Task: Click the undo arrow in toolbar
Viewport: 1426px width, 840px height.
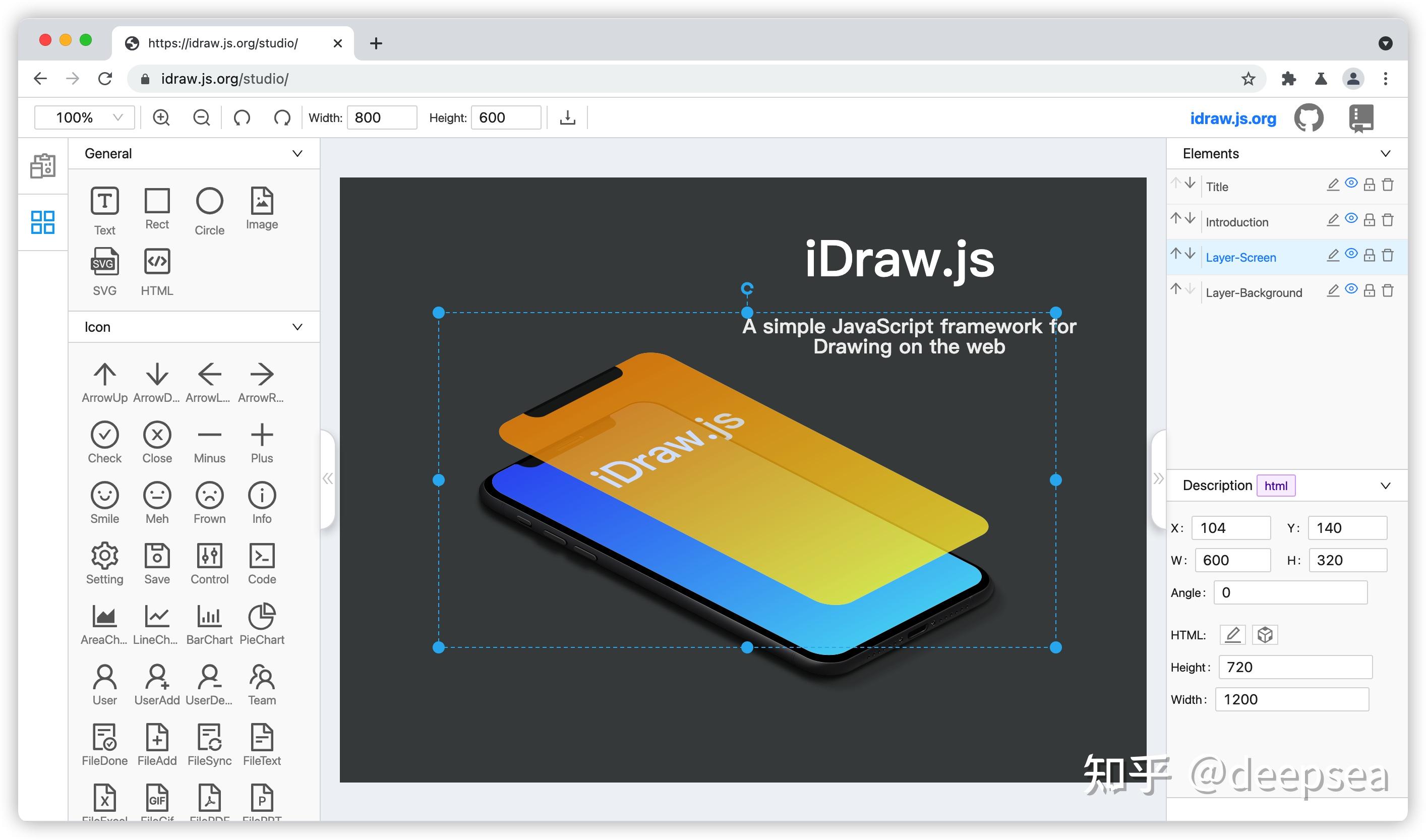Action: pyautogui.click(x=243, y=117)
